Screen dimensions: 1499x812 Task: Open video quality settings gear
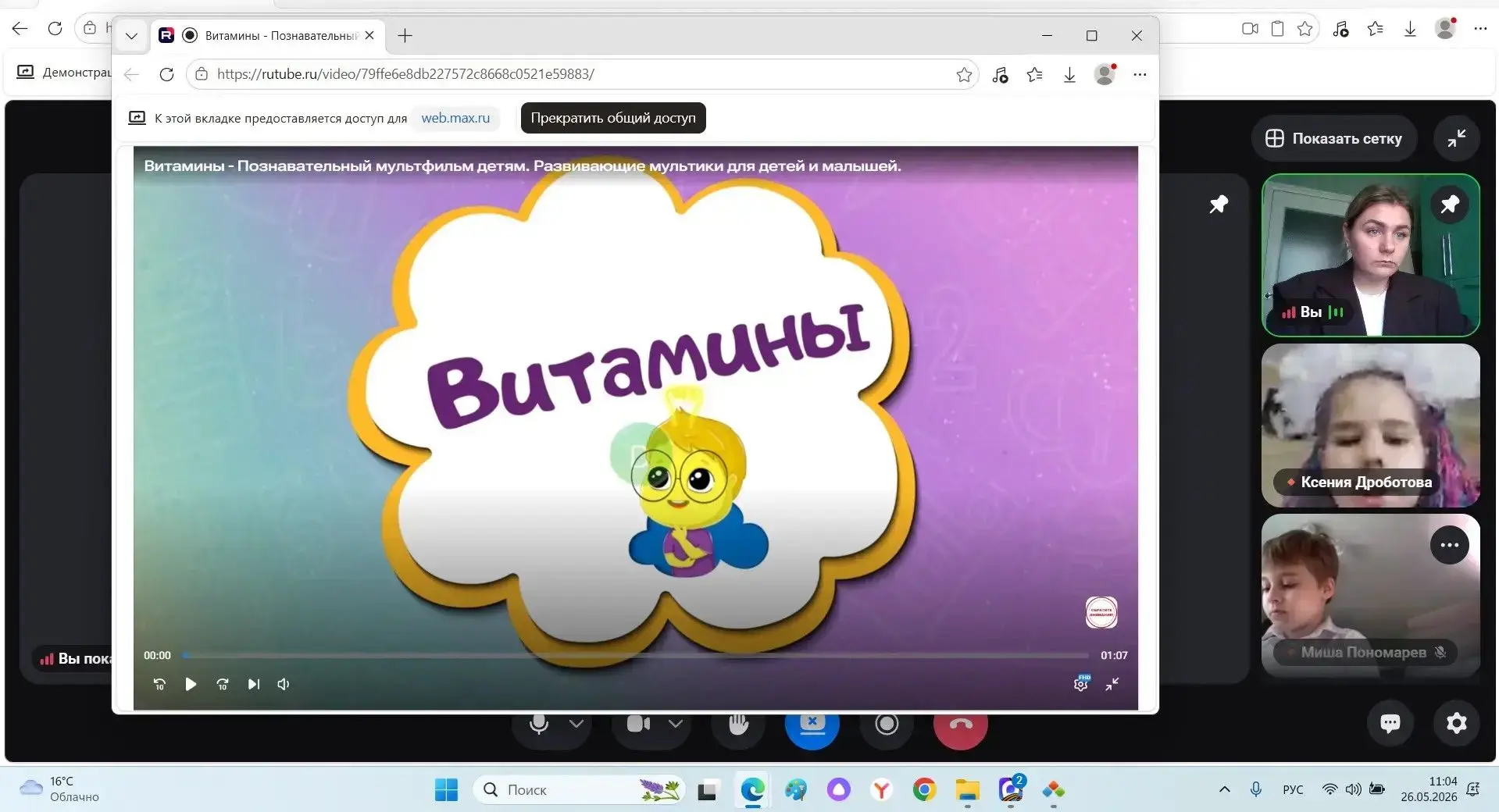point(1081,683)
